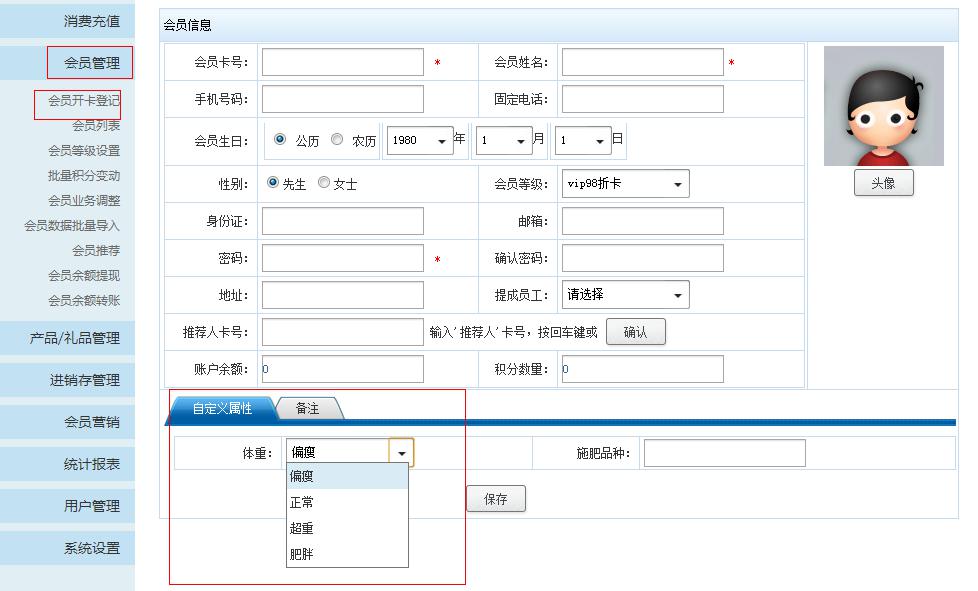
Task: Open the 统计报表 sidebar menu
Action: pos(91,464)
